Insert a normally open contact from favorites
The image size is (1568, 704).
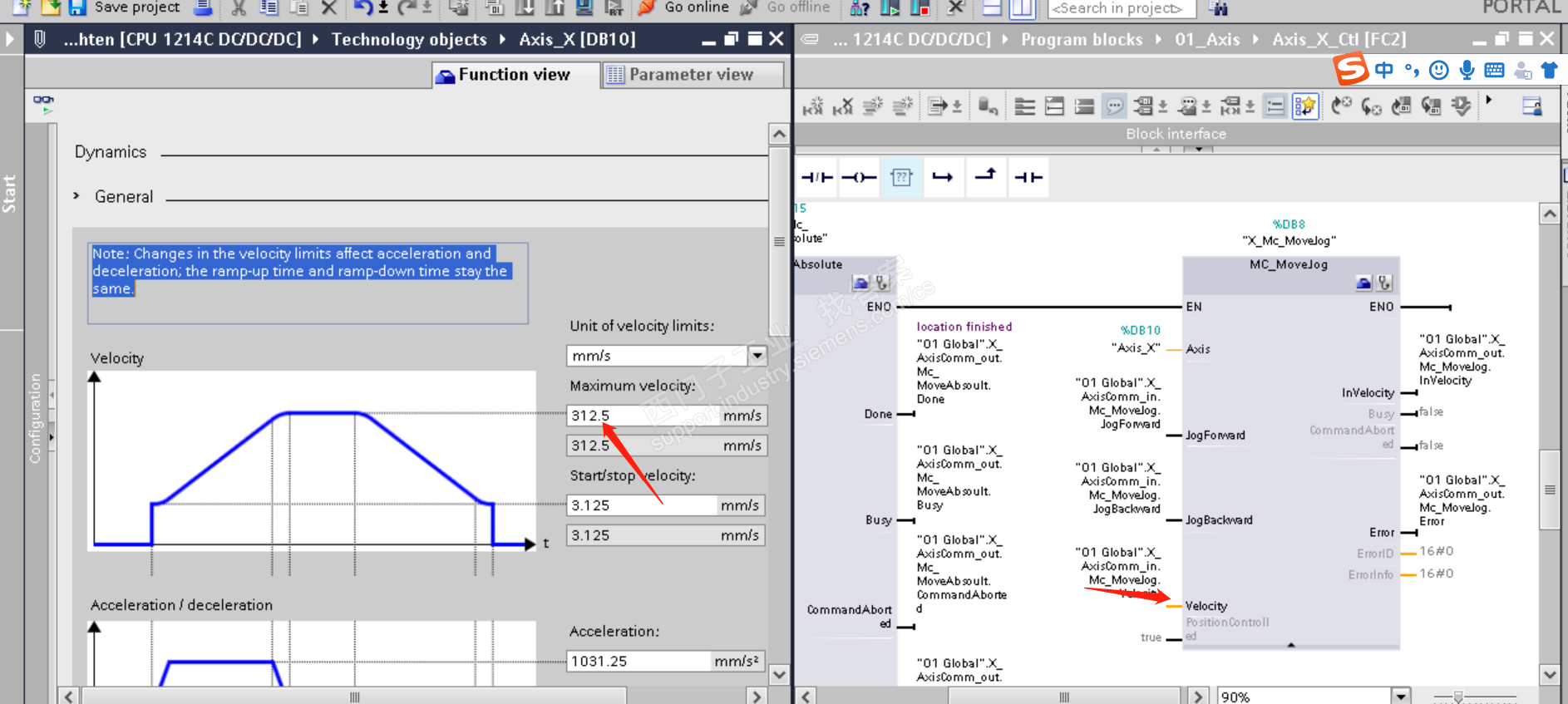[x=1028, y=177]
